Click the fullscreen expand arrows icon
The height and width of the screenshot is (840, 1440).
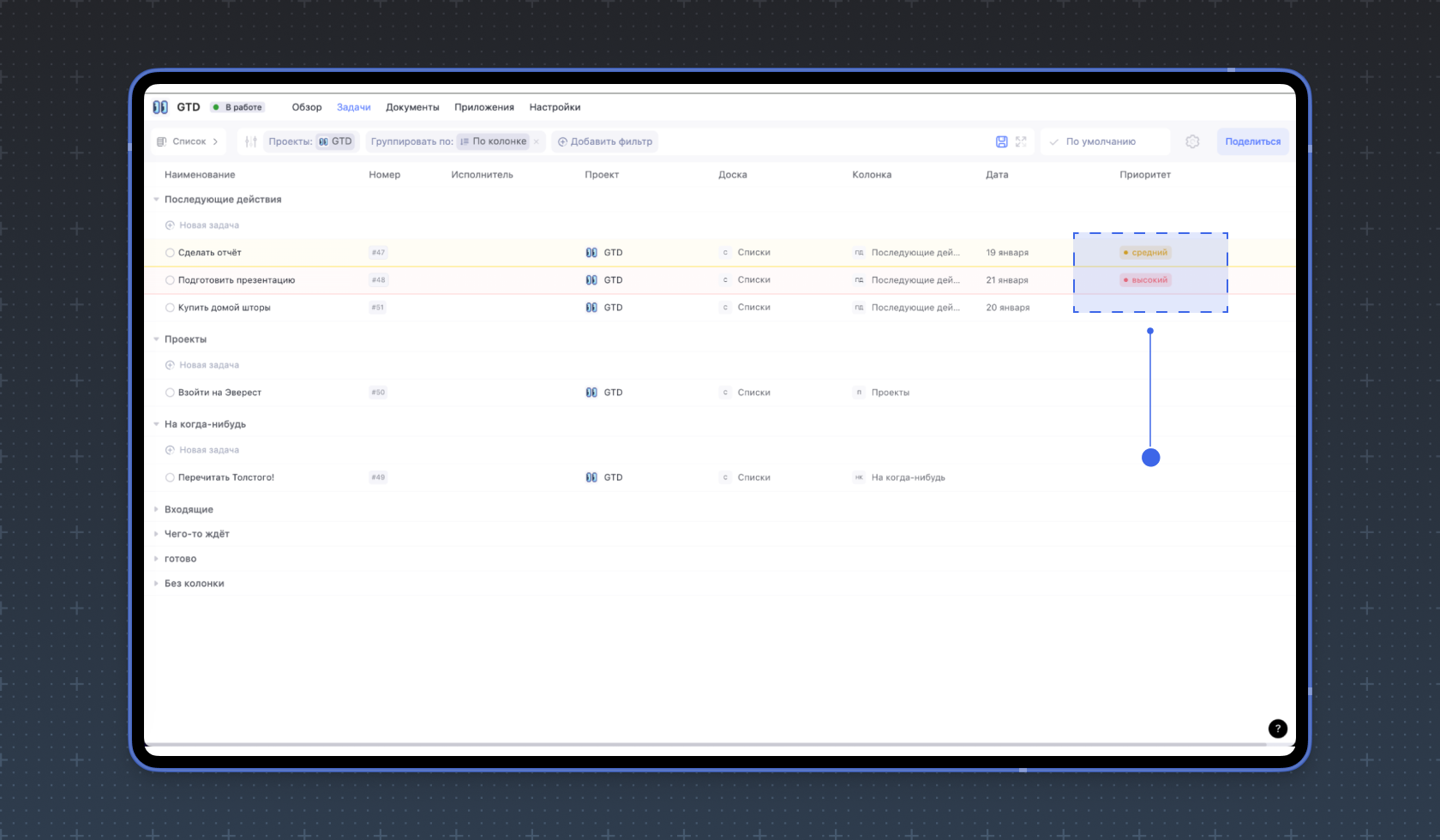click(1021, 141)
